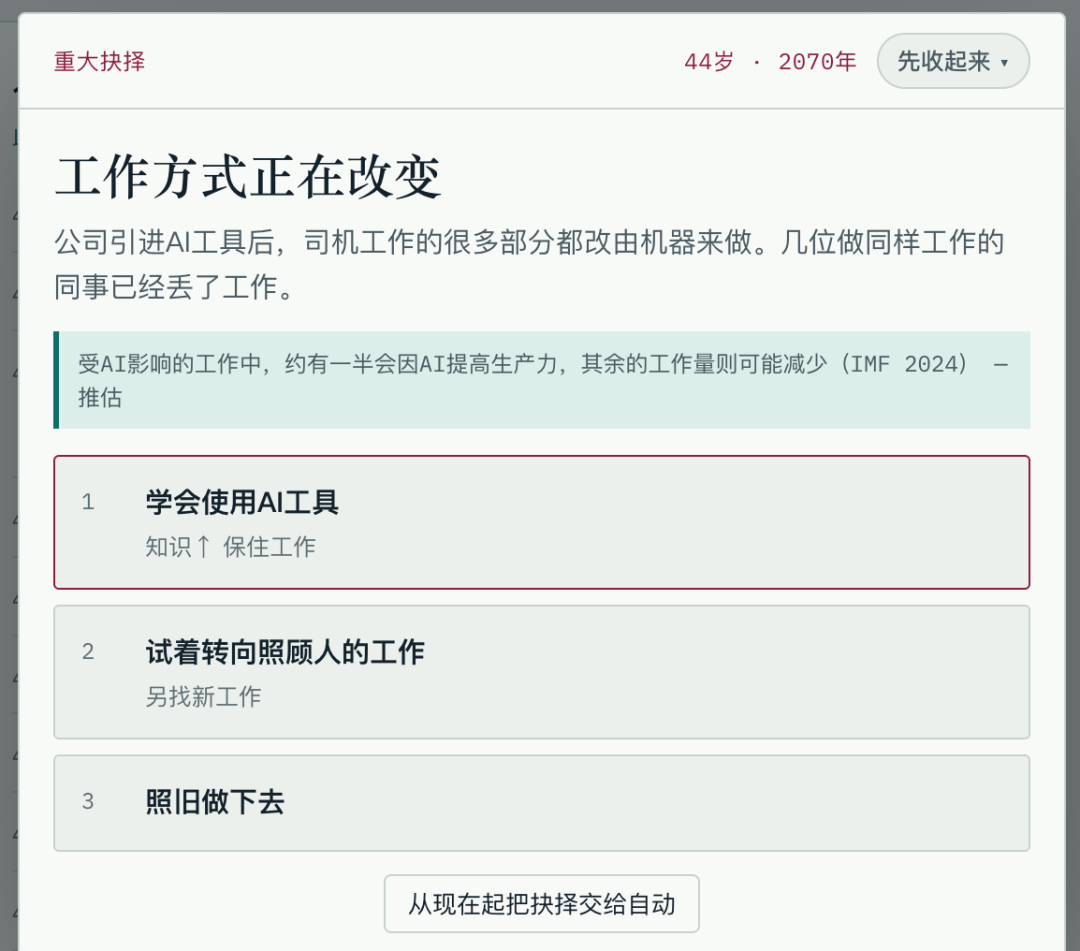
Task: Choose option 3 照旧做下去
Action: click(x=541, y=803)
